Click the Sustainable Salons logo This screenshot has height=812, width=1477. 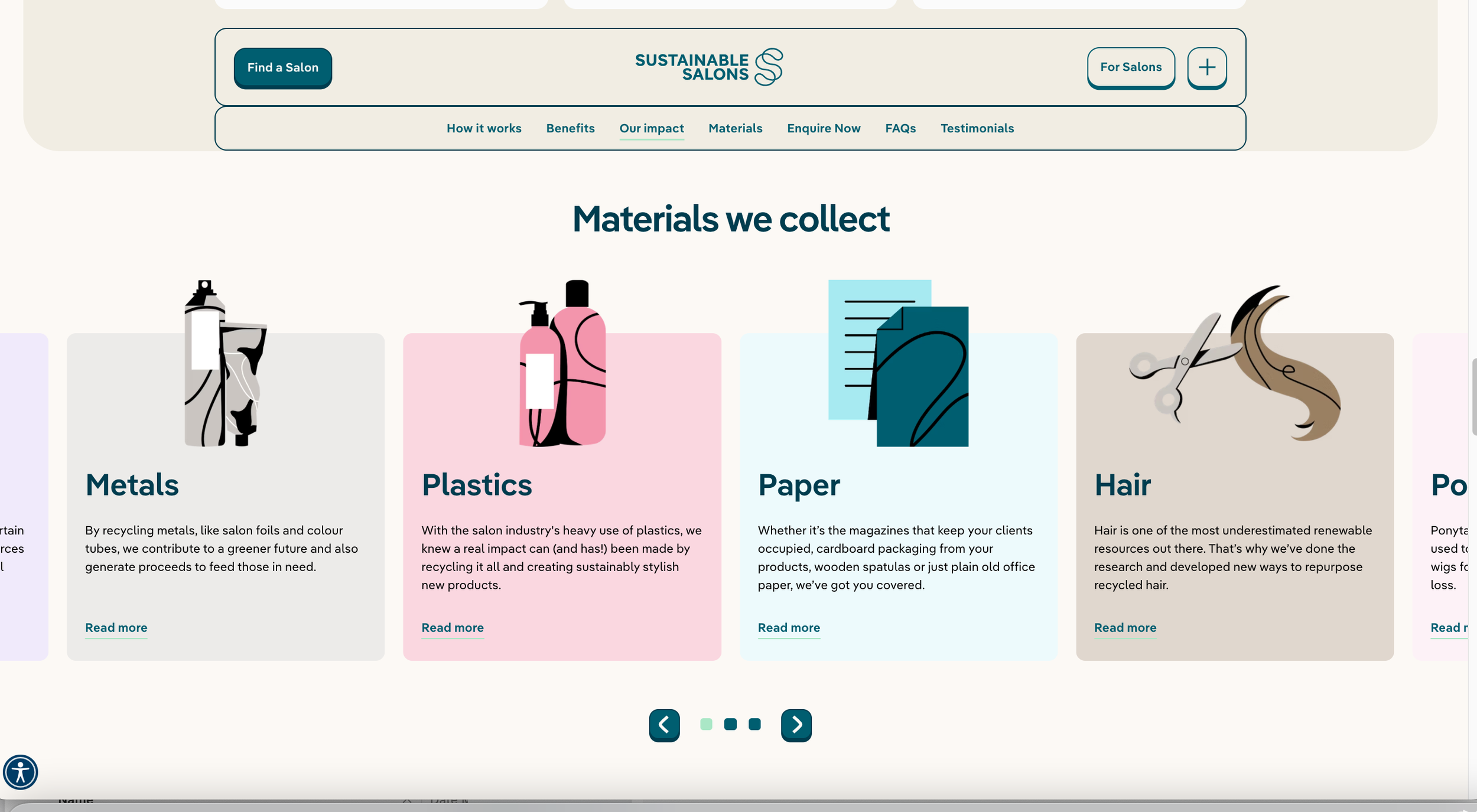[x=708, y=67]
